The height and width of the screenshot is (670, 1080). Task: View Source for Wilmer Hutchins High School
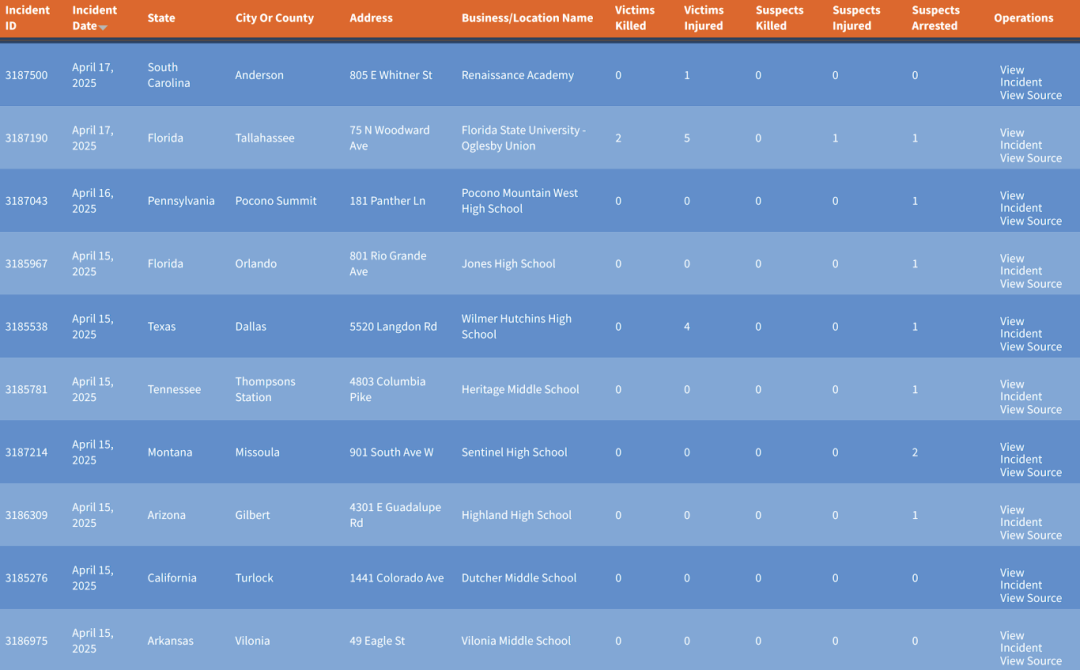click(1030, 346)
